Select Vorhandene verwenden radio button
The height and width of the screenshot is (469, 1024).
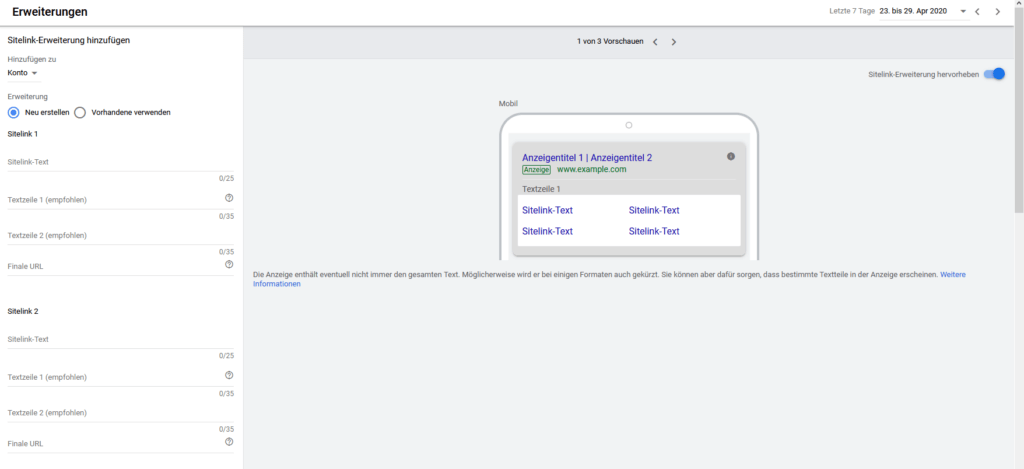(80, 112)
